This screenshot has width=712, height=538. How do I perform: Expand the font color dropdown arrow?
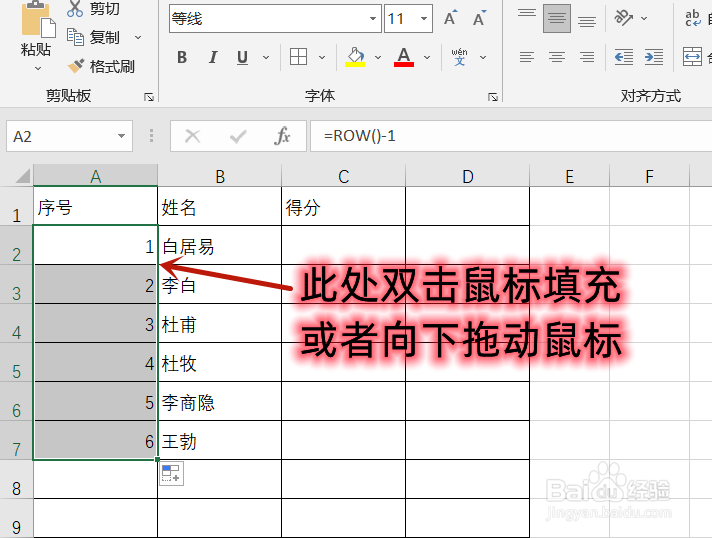[427, 57]
